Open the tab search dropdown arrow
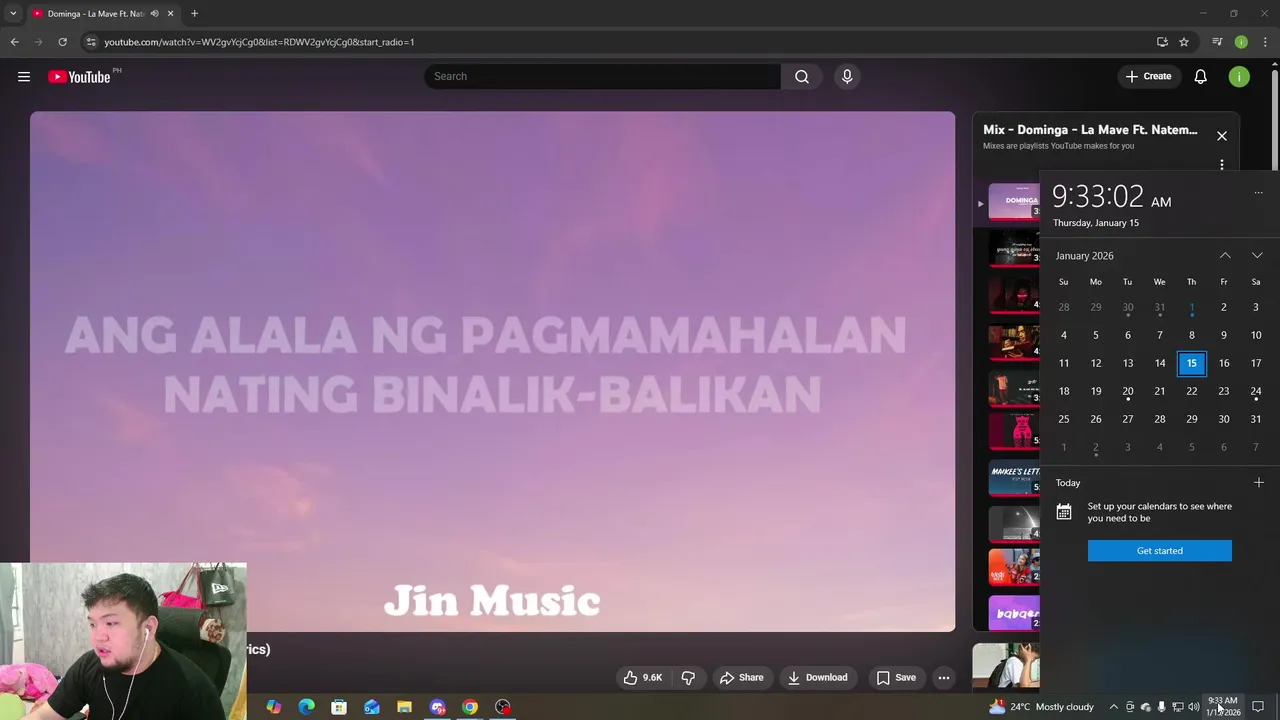 13,14
